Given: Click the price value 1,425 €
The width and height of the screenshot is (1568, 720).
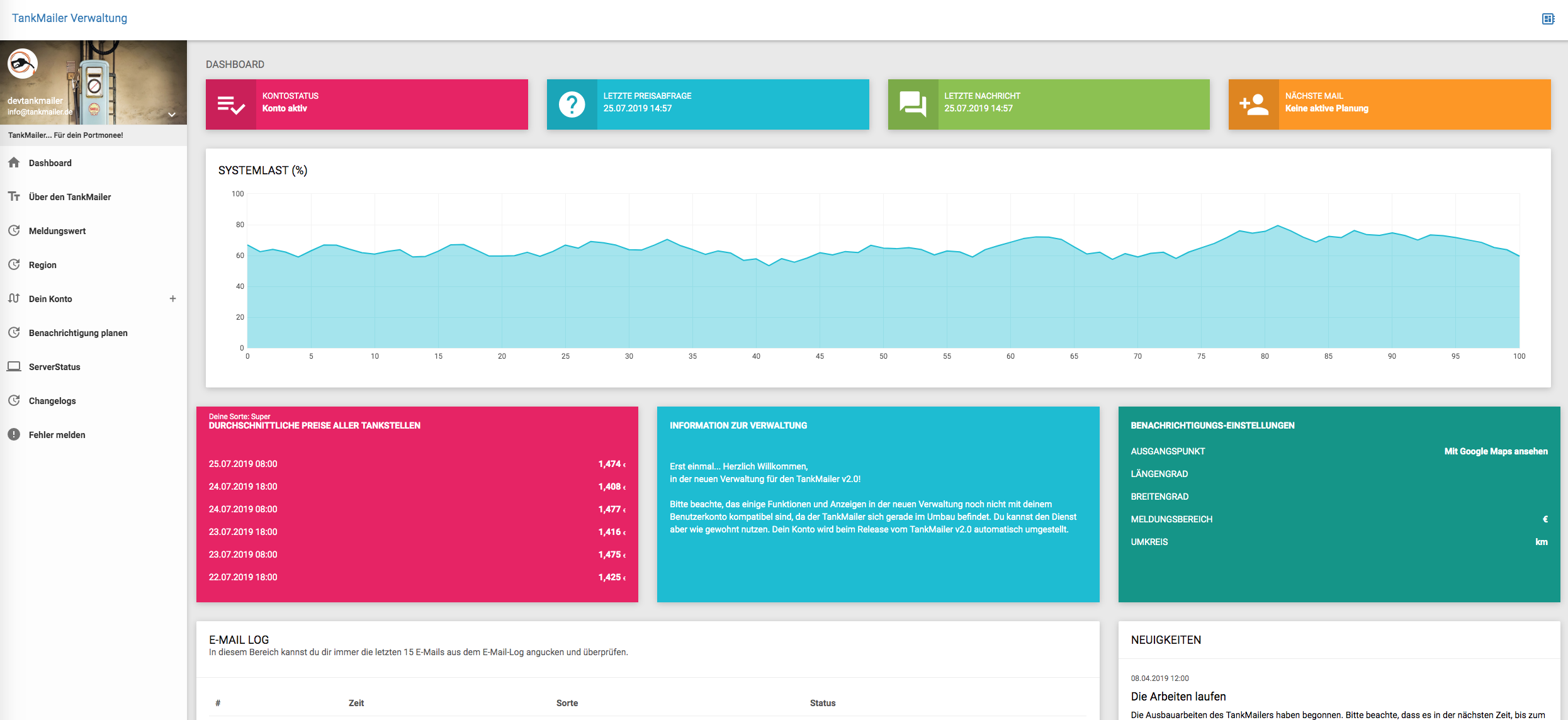Looking at the screenshot, I should pos(612,577).
